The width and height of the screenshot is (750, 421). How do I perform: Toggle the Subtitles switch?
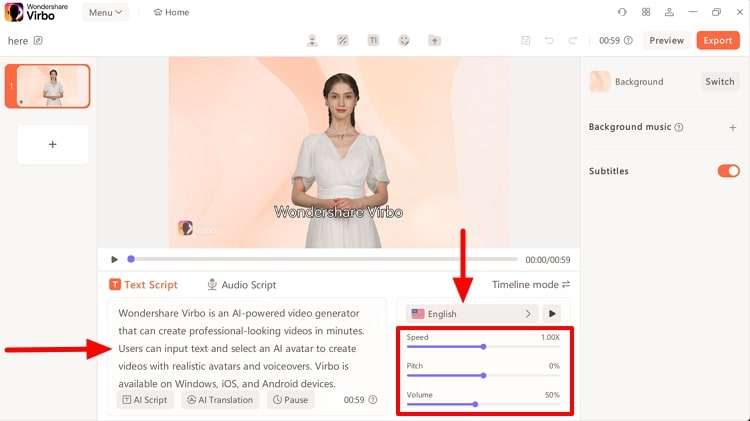tap(728, 171)
